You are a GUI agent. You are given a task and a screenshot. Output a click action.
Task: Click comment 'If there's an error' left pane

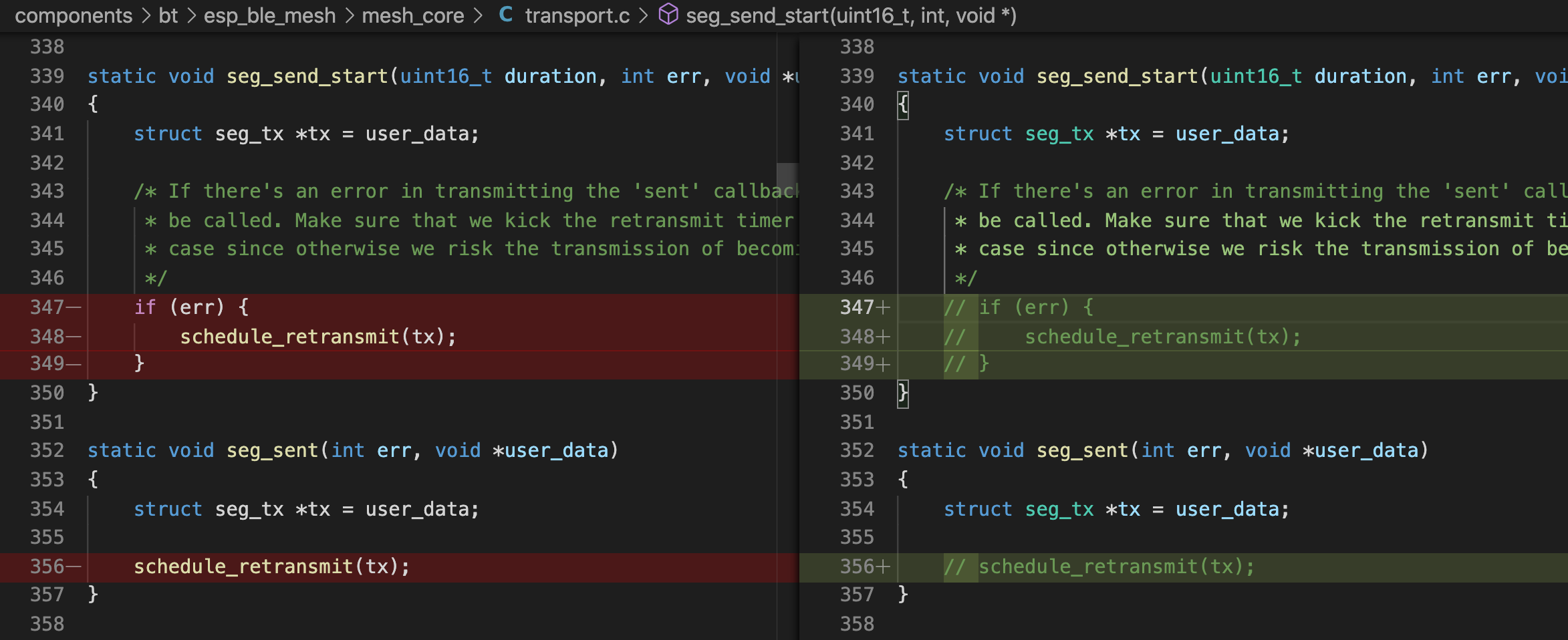278,191
